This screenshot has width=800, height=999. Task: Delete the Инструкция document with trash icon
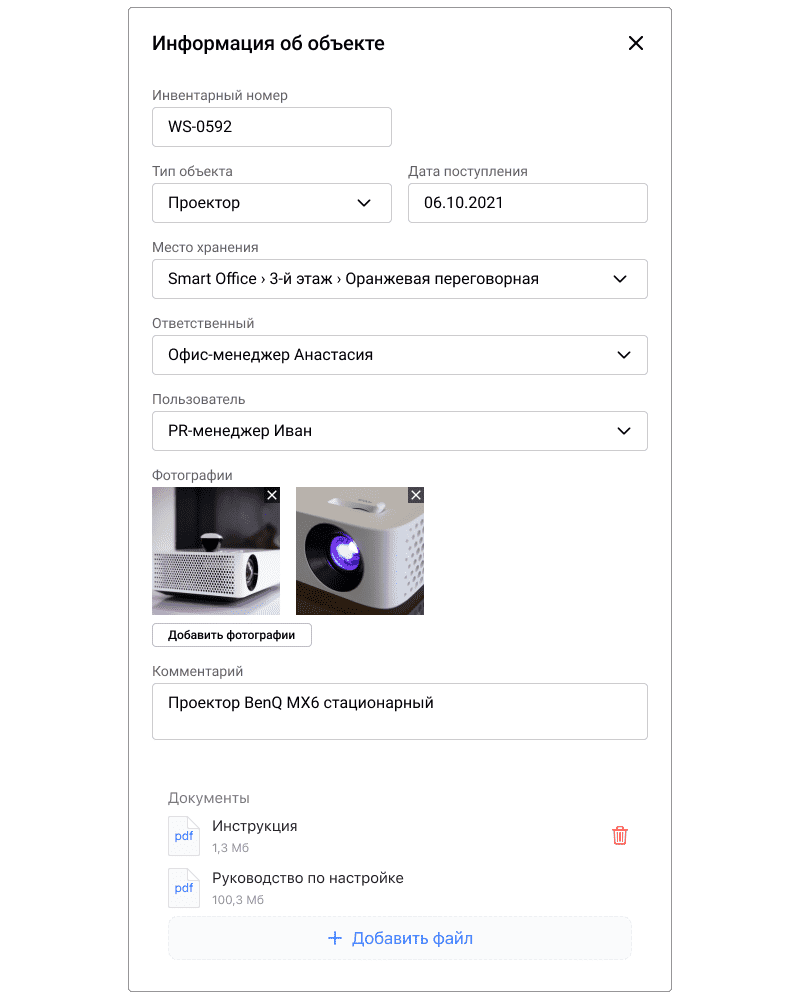pos(620,835)
